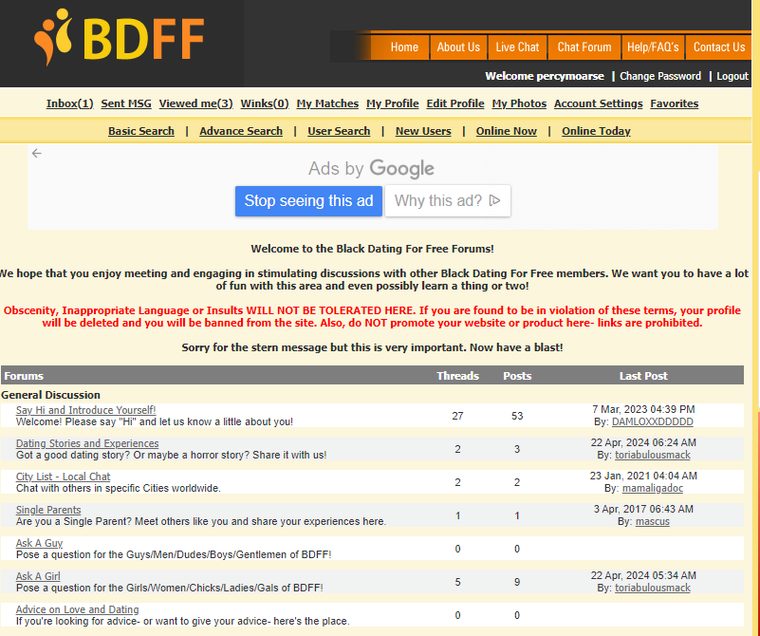Open Advice on Love and Dating forum
The height and width of the screenshot is (636, 760).
(78, 610)
